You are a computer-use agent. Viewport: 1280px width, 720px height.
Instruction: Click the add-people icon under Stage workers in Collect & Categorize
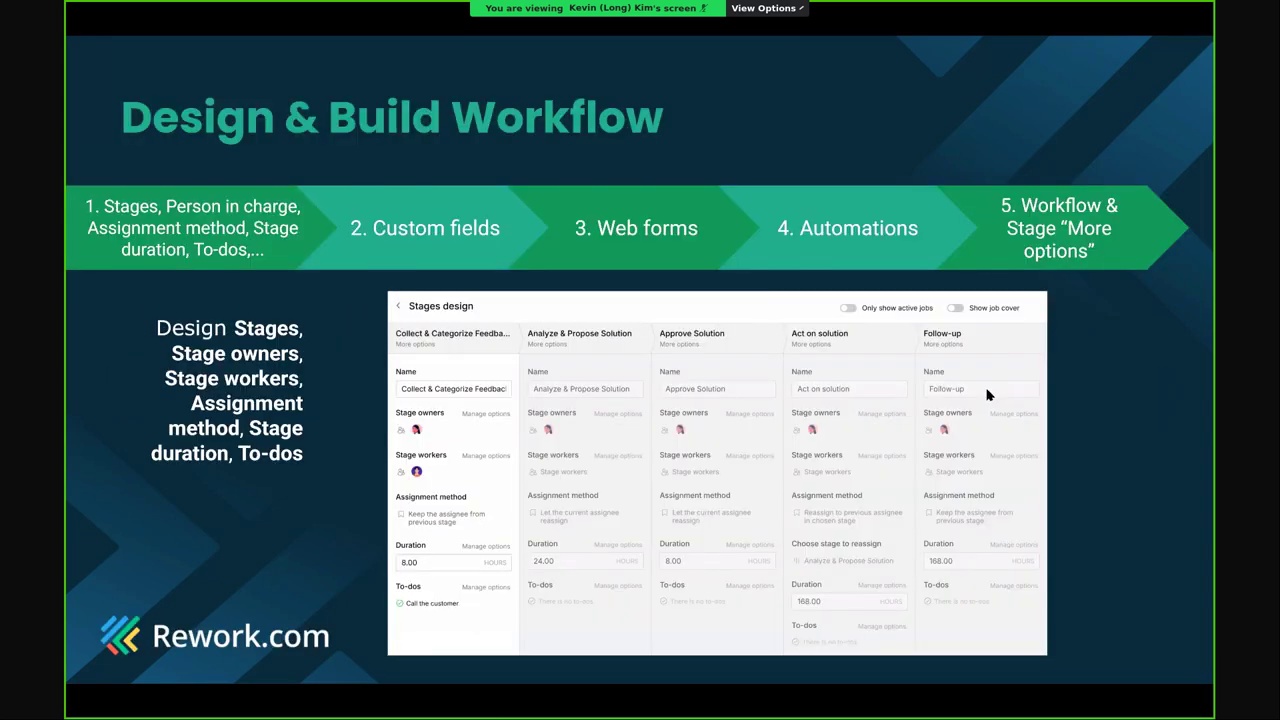click(x=401, y=472)
